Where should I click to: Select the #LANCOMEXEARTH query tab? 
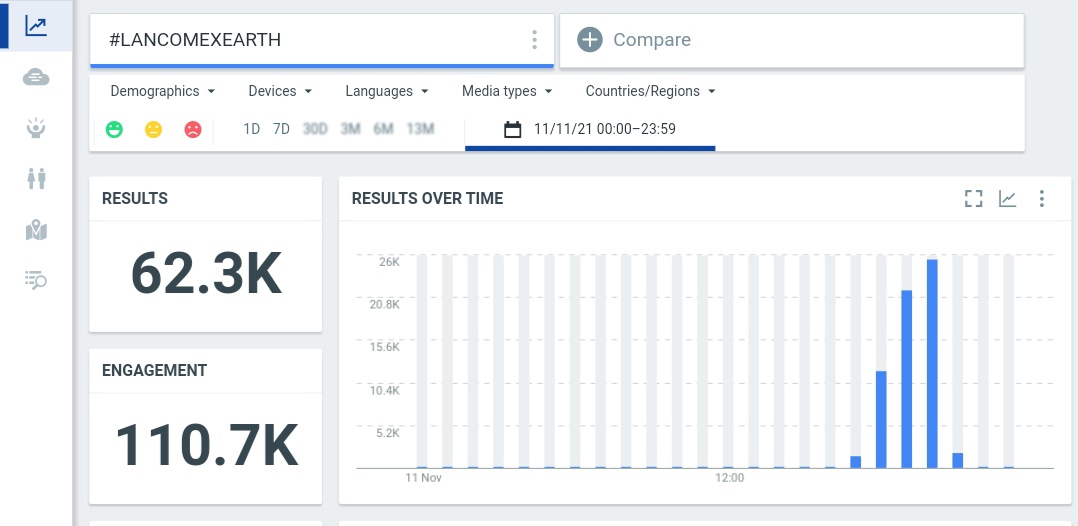322,41
